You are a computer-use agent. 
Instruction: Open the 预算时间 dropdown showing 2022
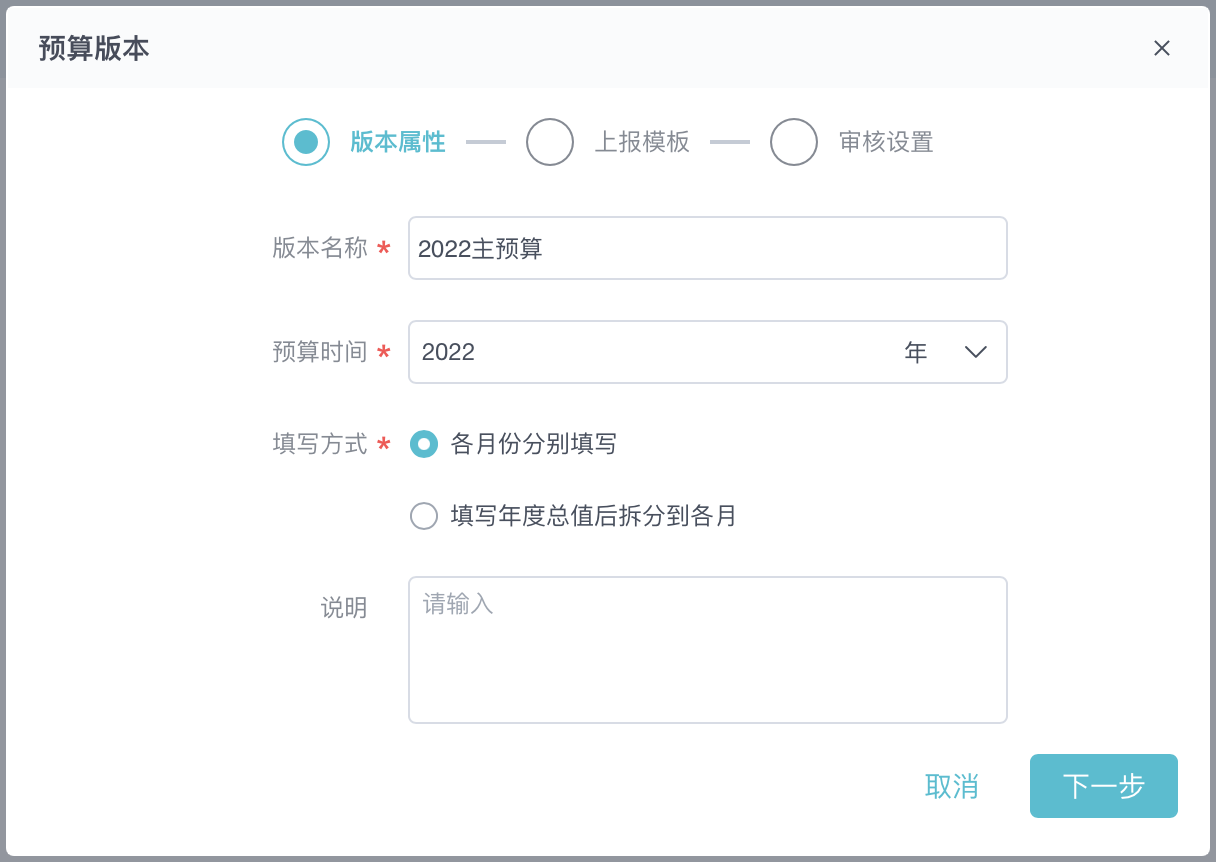pyautogui.click(x=650, y=352)
